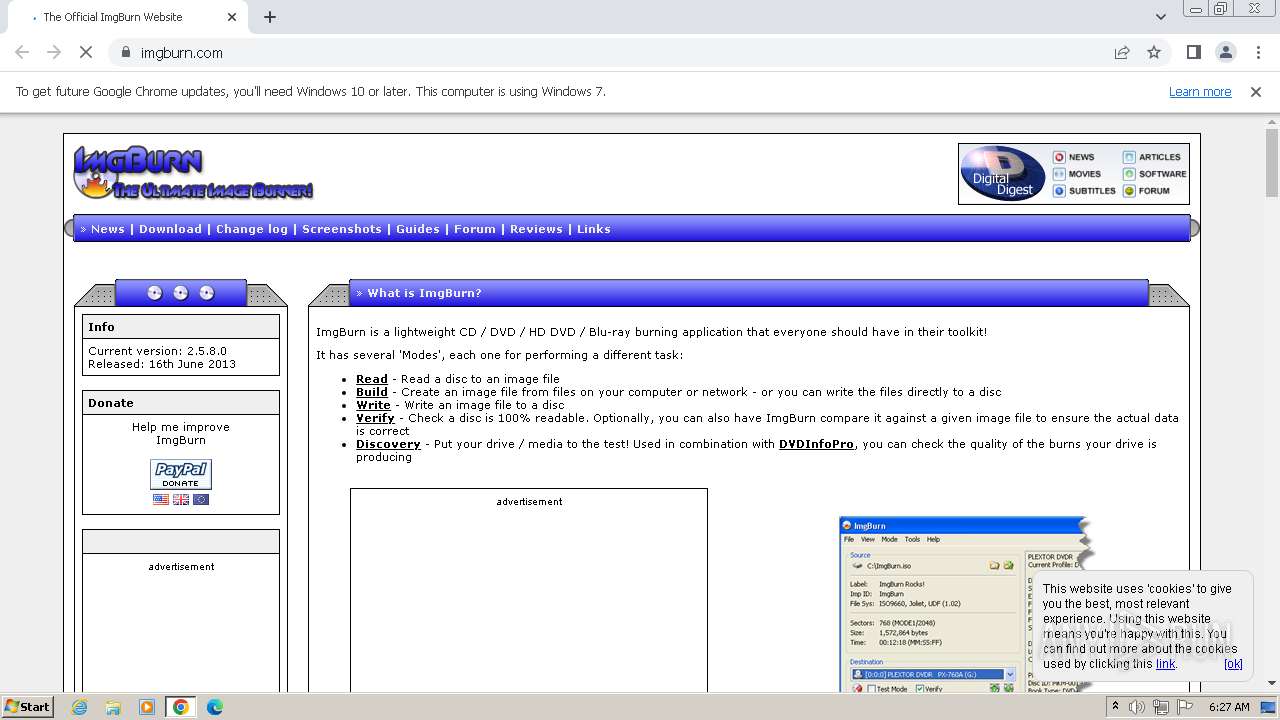Screen dimensions: 1280x720
Task: Click the 6:27 AM clock
Action: [1229, 707]
